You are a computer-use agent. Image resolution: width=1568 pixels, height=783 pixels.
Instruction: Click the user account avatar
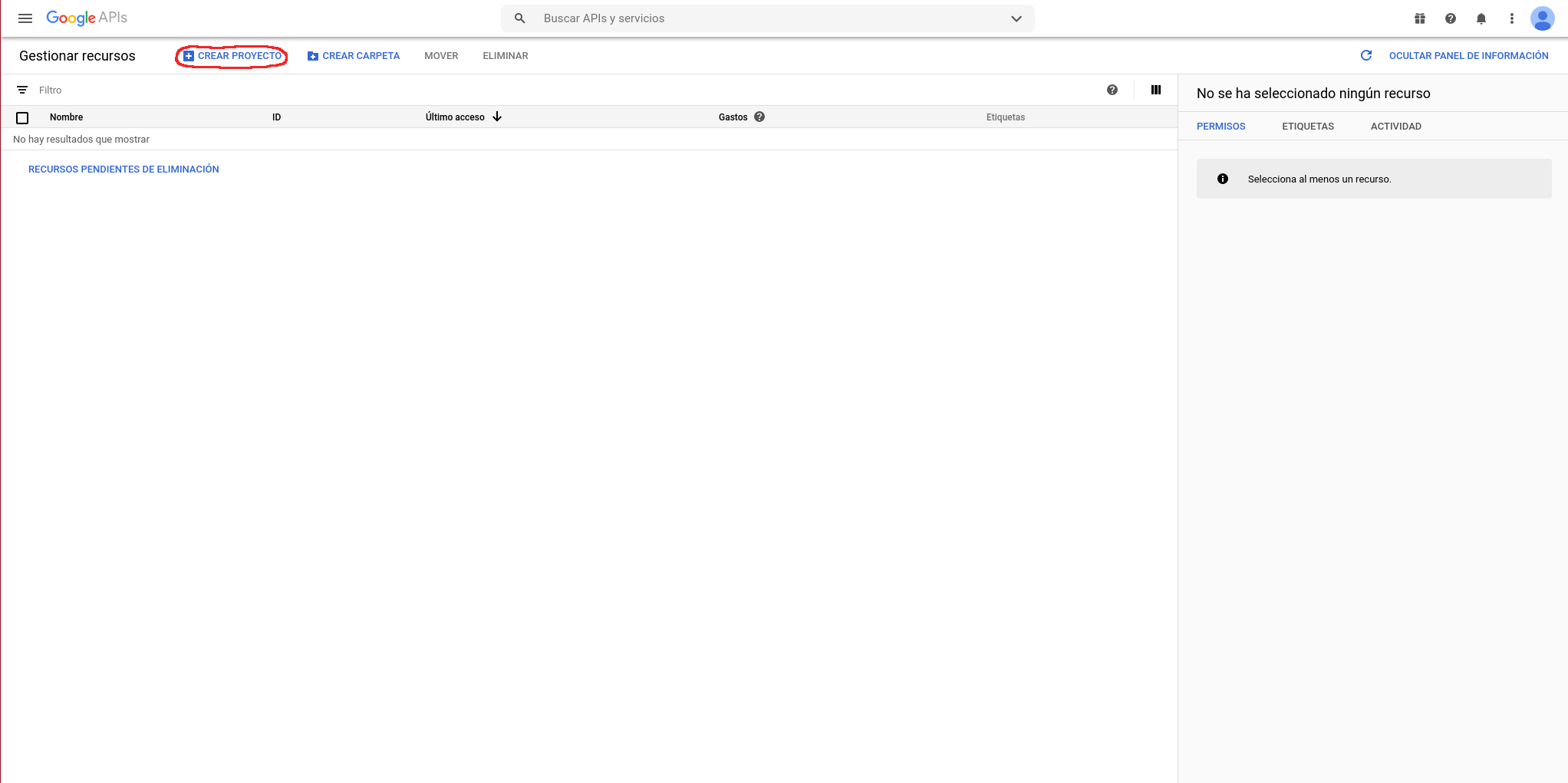[x=1542, y=18]
